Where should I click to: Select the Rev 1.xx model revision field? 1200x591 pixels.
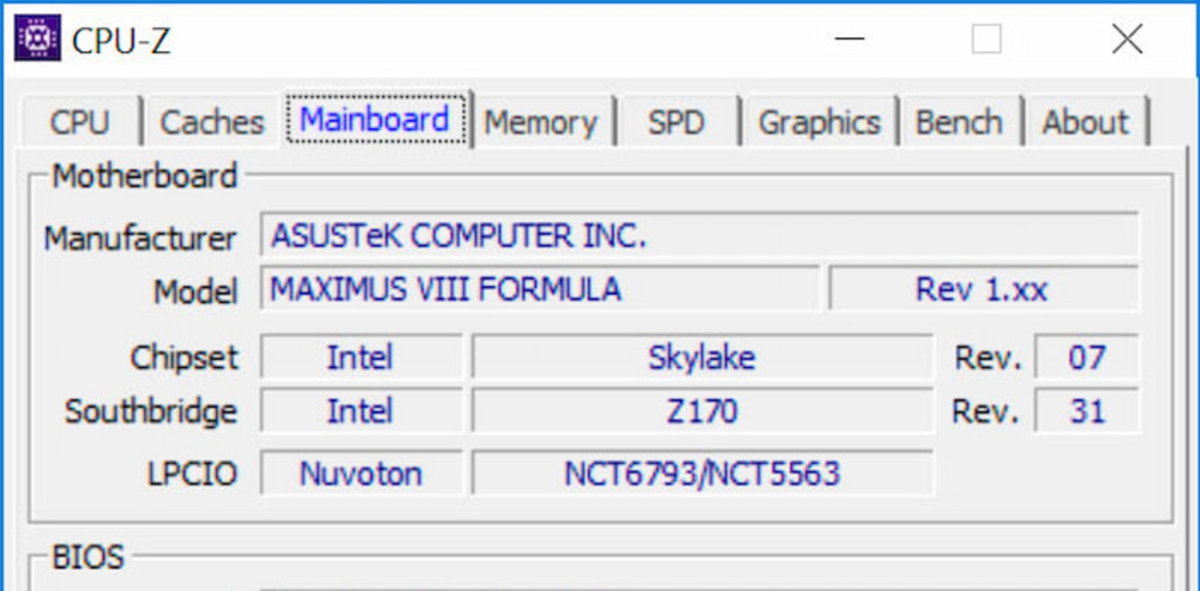pyautogui.click(x=982, y=289)
